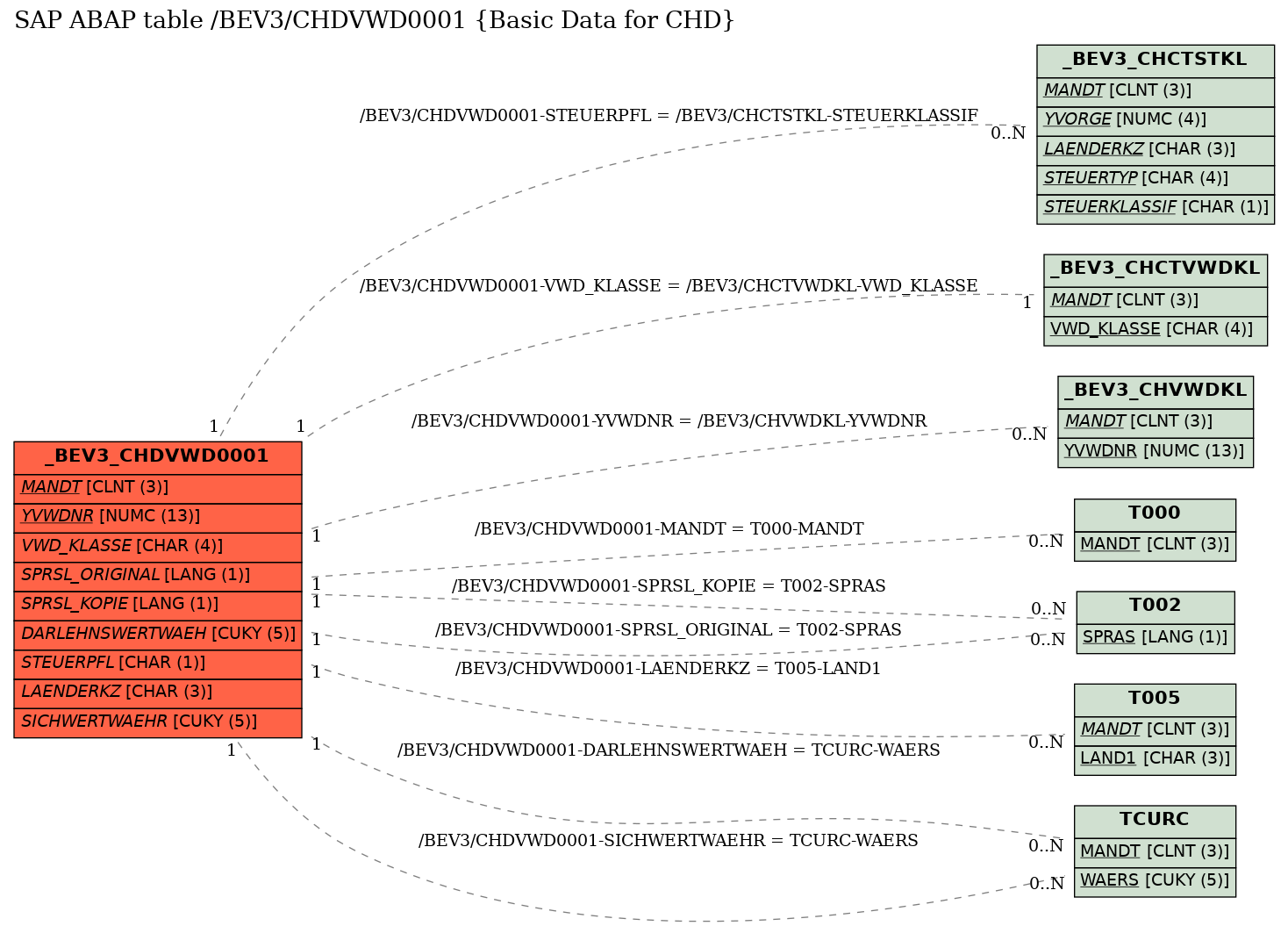Select SICHWERTWAEHR [CUKY (5)] field
Screen dimensions: 1288x926
coord(158,722)
